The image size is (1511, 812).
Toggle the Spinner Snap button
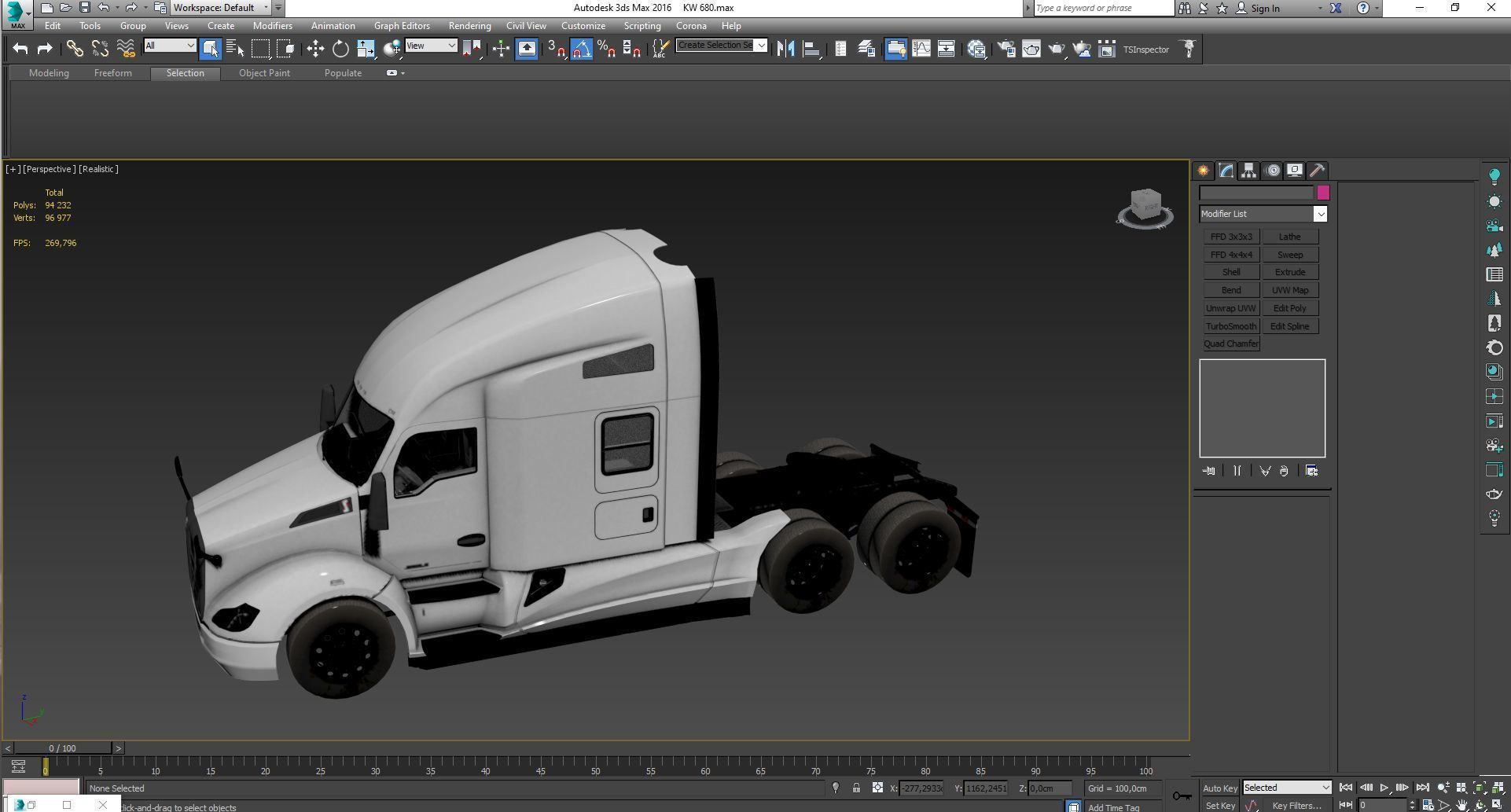pos(631,49)
